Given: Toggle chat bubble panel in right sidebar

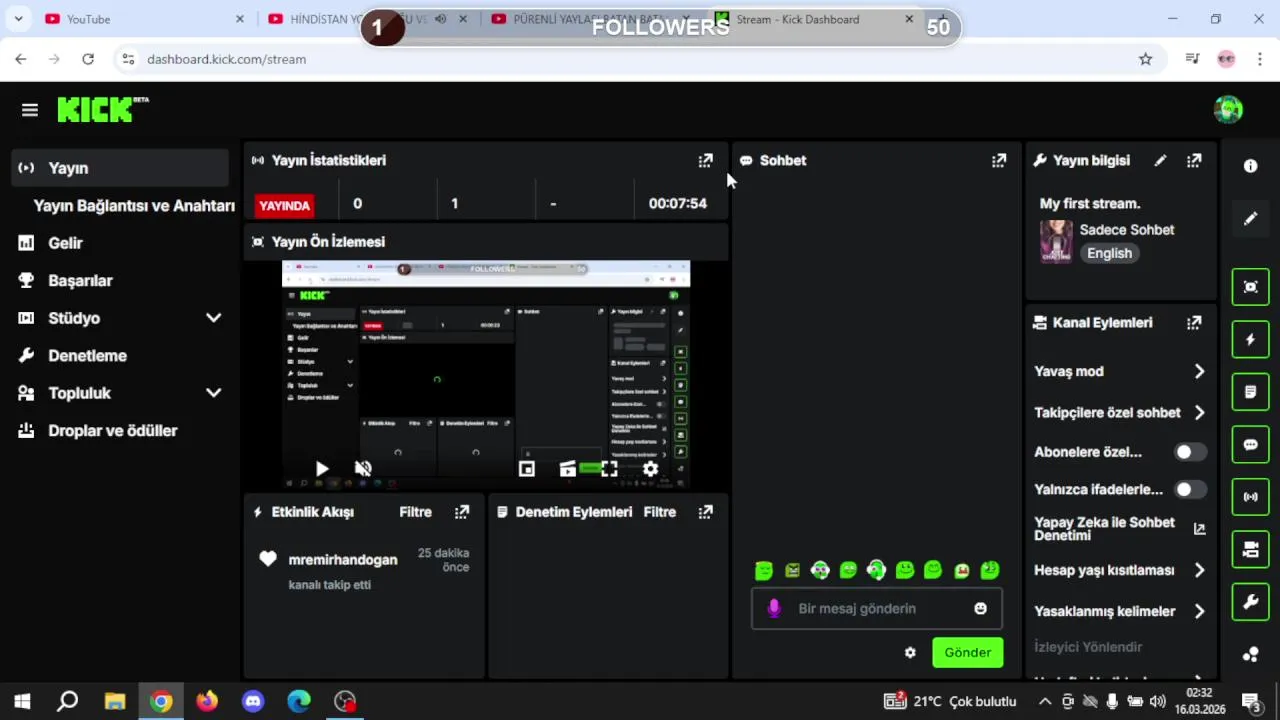Looking at the screenshot, I should (x=1250, y=444).
